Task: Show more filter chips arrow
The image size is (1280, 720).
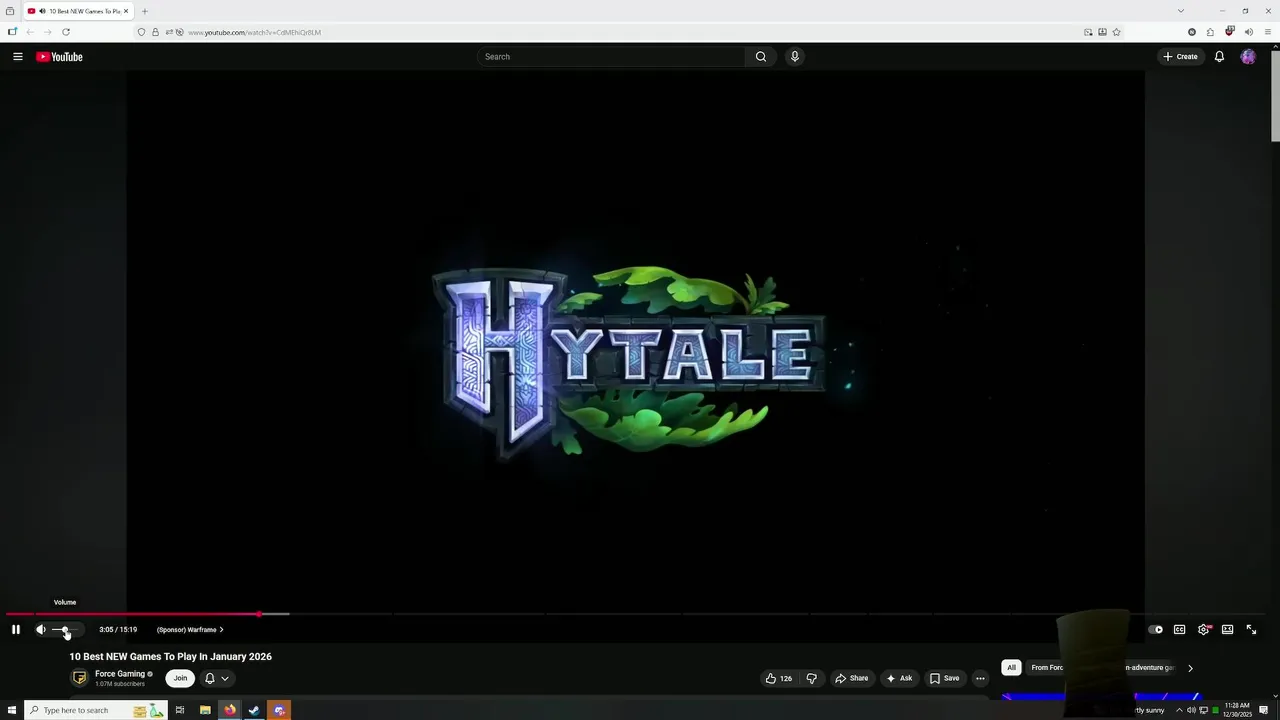Action: click(1190, 668)
